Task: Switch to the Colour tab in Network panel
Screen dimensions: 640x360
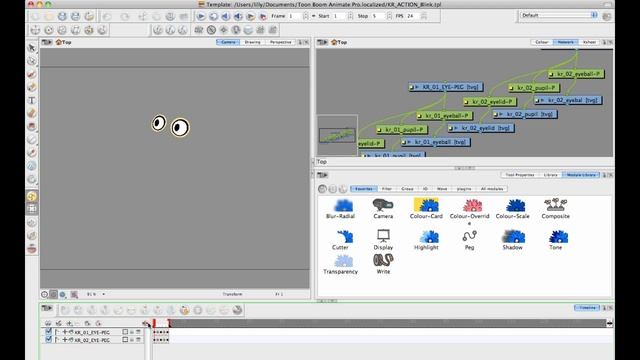Action: tap(542, 42)
